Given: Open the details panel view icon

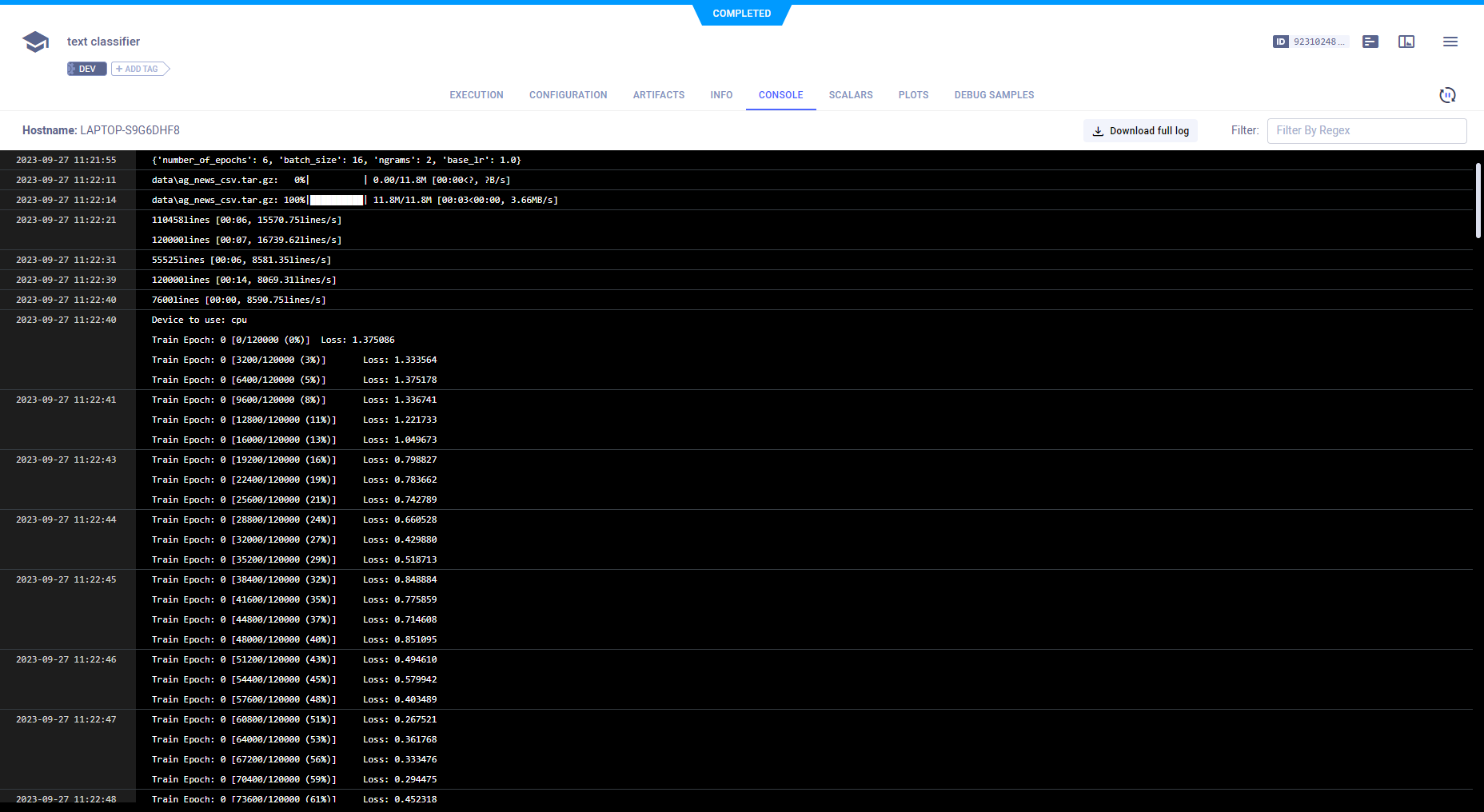Looking at the screenshot, I should click(x=1406, y=42).
